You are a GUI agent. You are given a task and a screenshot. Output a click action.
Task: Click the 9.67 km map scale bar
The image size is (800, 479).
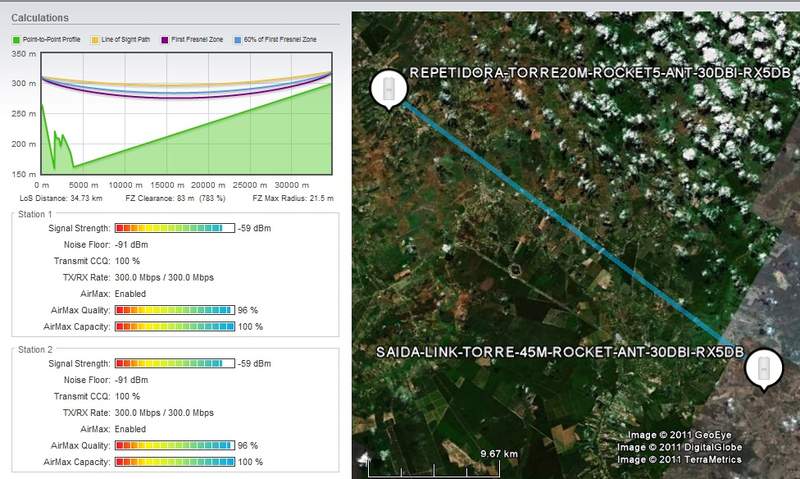pyautogui.click(x=434, y=470)
